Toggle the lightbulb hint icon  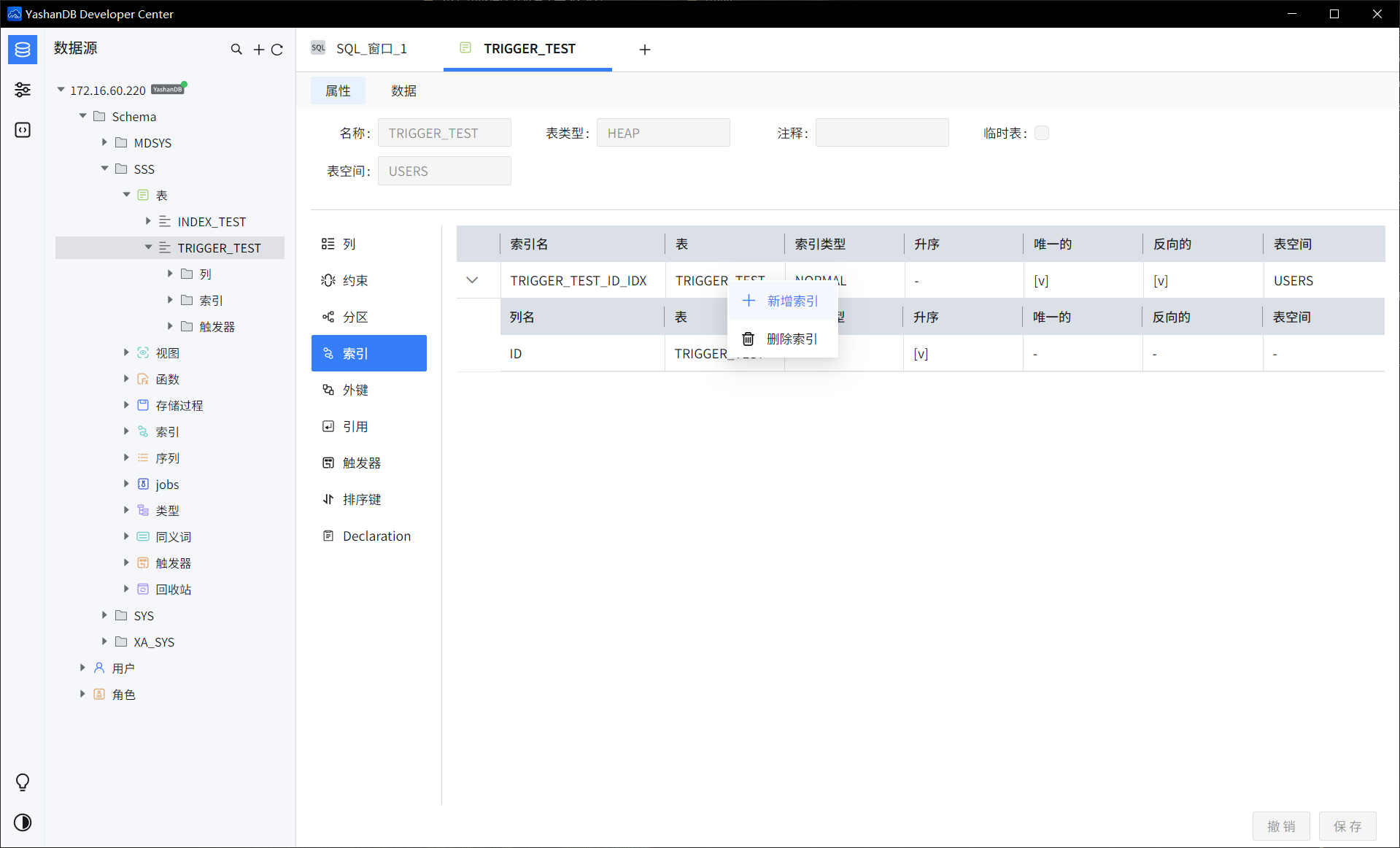click(22, 782)
